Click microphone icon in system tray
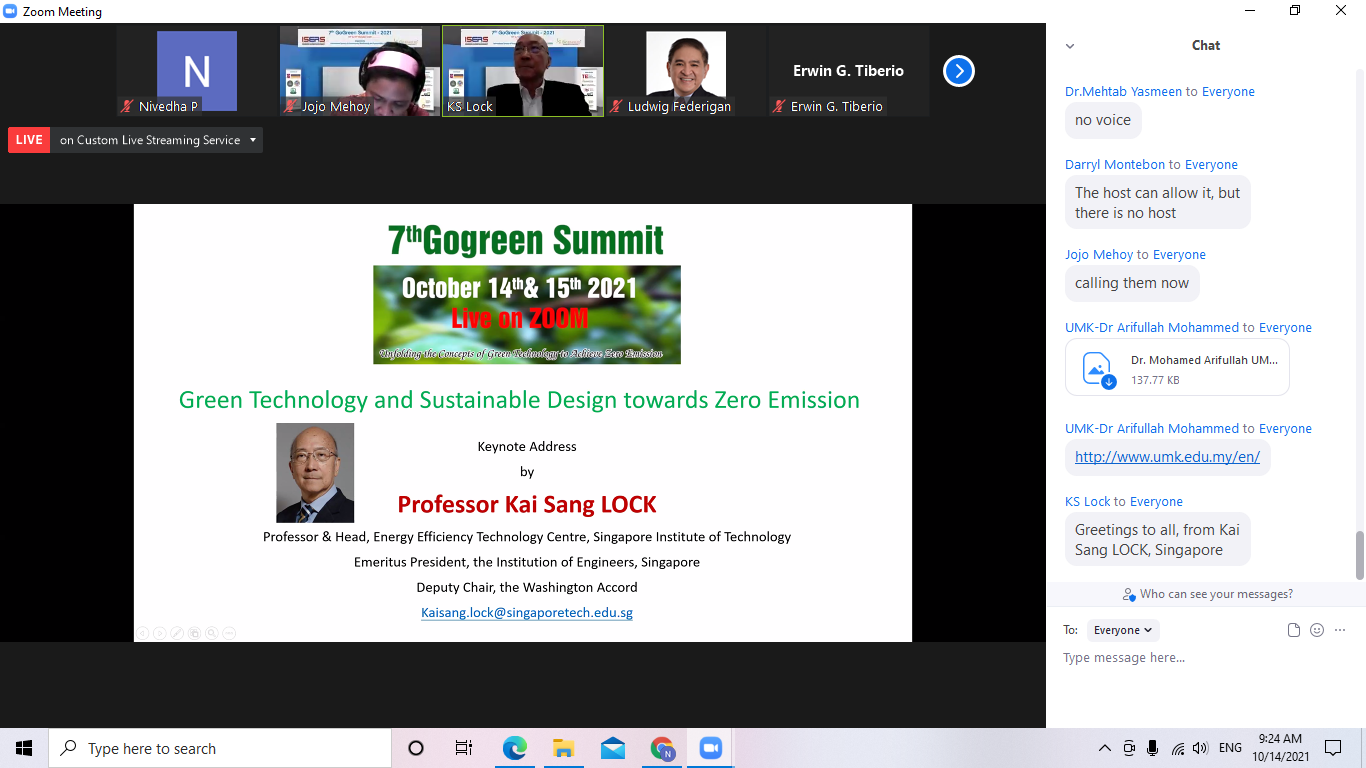 [x=1153, y=748]
